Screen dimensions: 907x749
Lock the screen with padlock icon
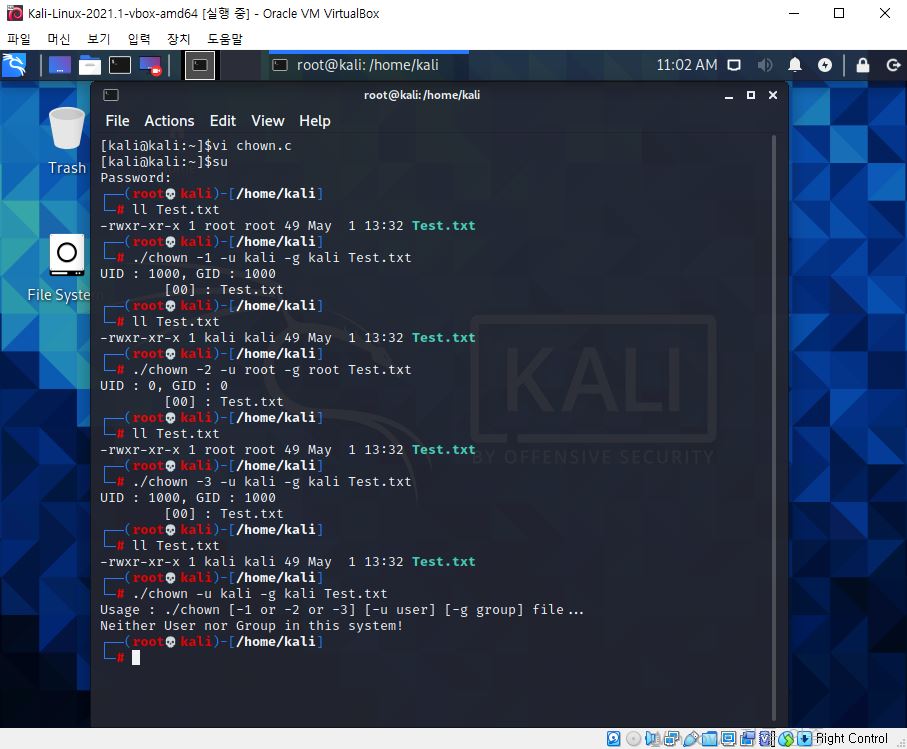(862, 65)
